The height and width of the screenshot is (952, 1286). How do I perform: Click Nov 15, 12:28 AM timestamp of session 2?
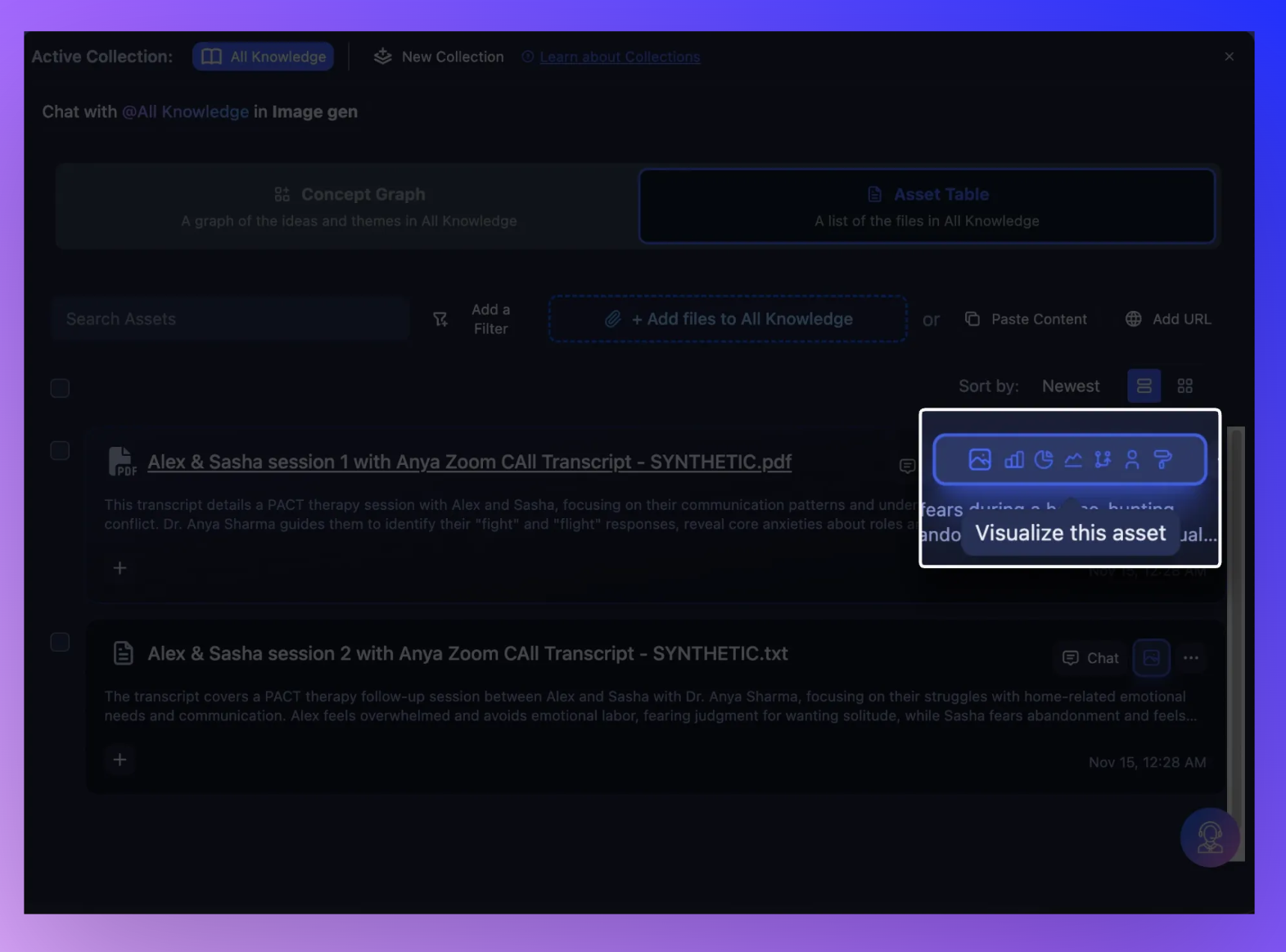(x=1147, y=762)
